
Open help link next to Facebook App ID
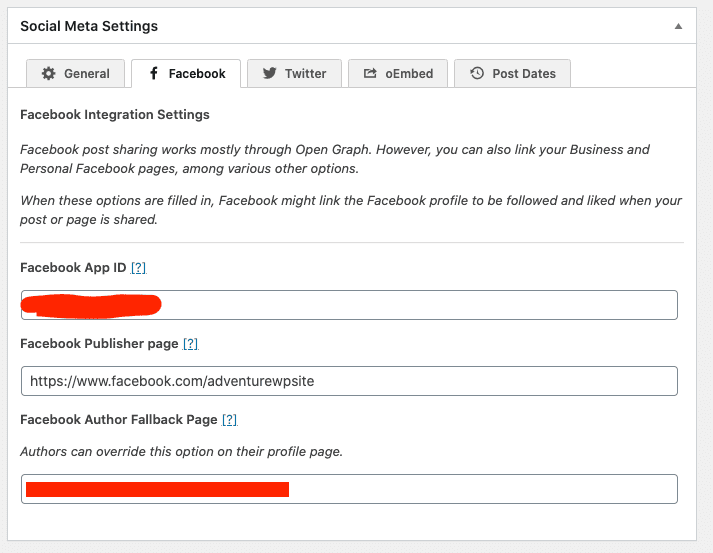(138, 267)
